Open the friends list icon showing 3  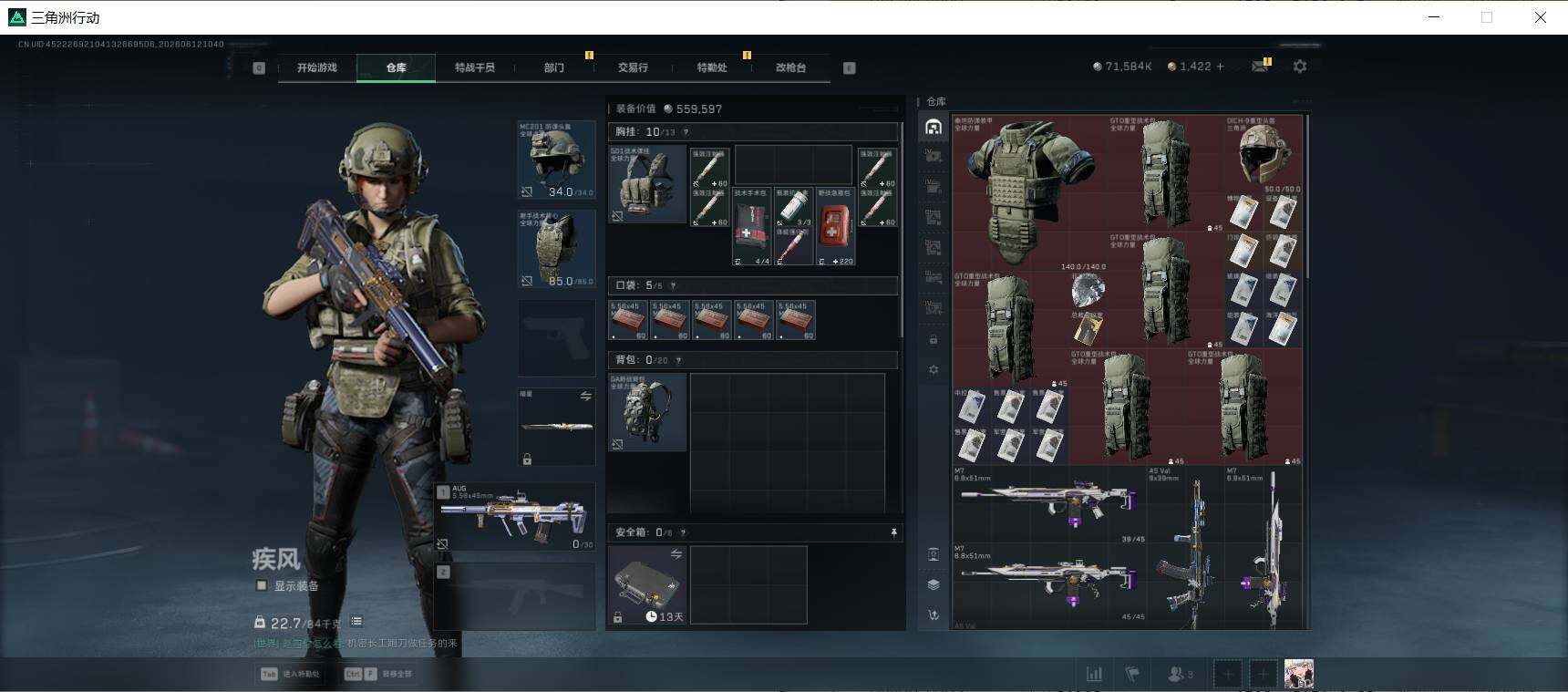coord(1181,674)
